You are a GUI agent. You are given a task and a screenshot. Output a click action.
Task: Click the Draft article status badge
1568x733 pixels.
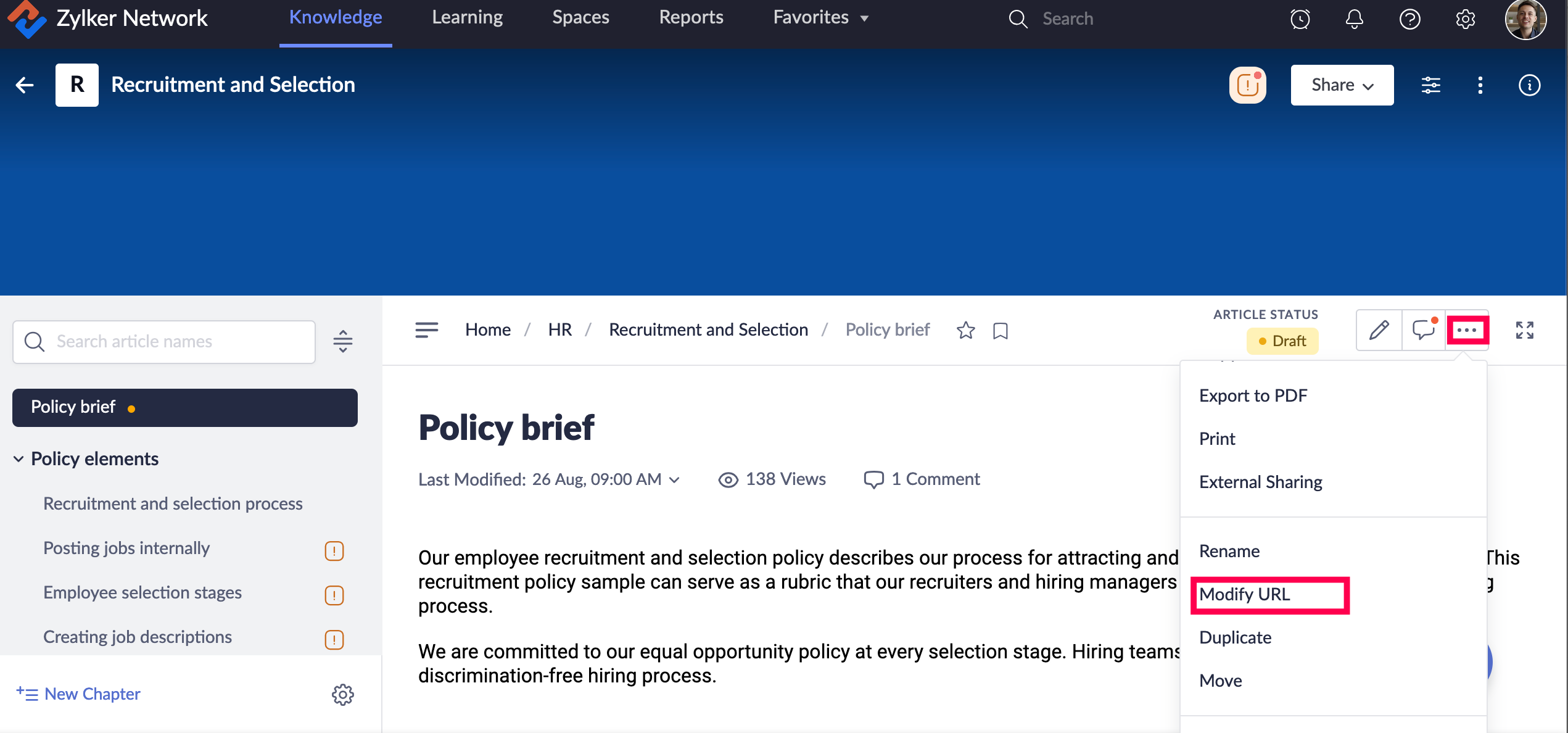(1282, 341)
